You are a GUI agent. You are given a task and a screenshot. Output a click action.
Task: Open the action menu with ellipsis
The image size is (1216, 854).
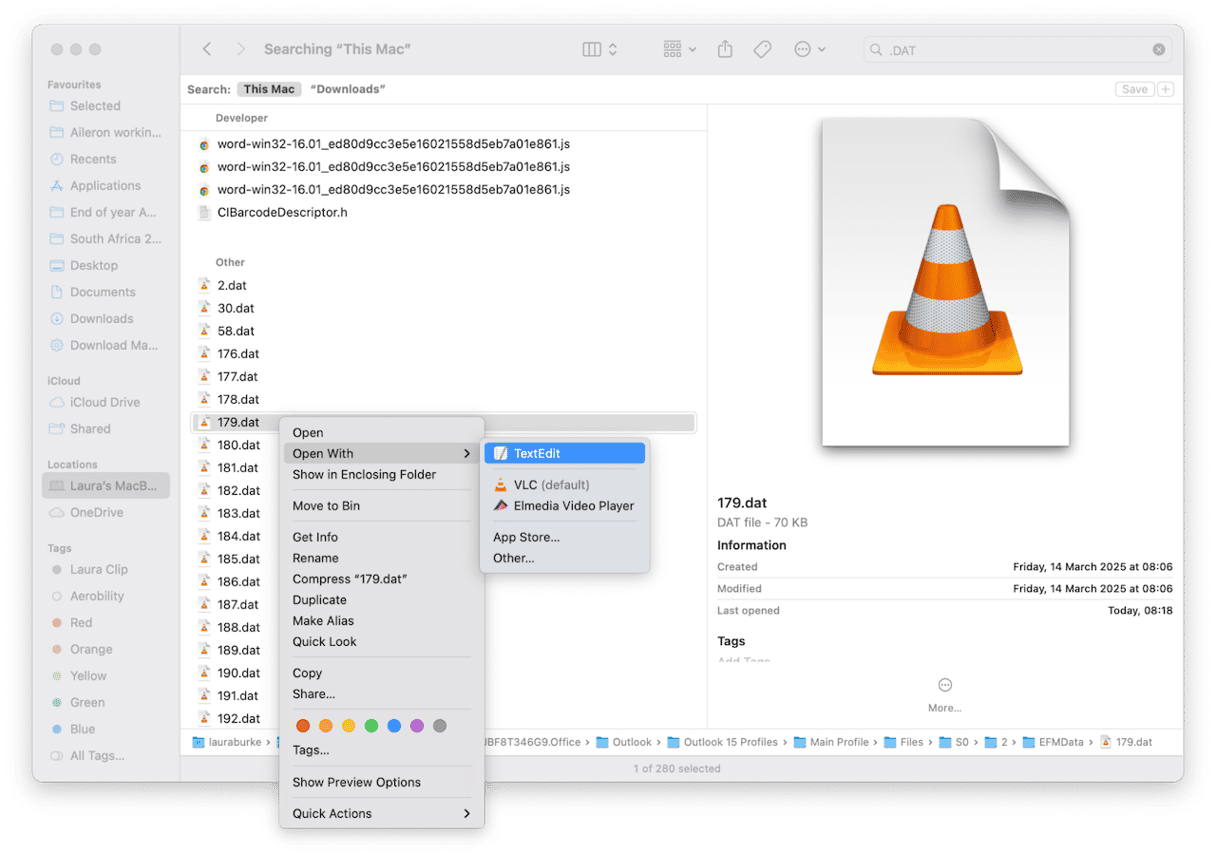tap(809, 49)
